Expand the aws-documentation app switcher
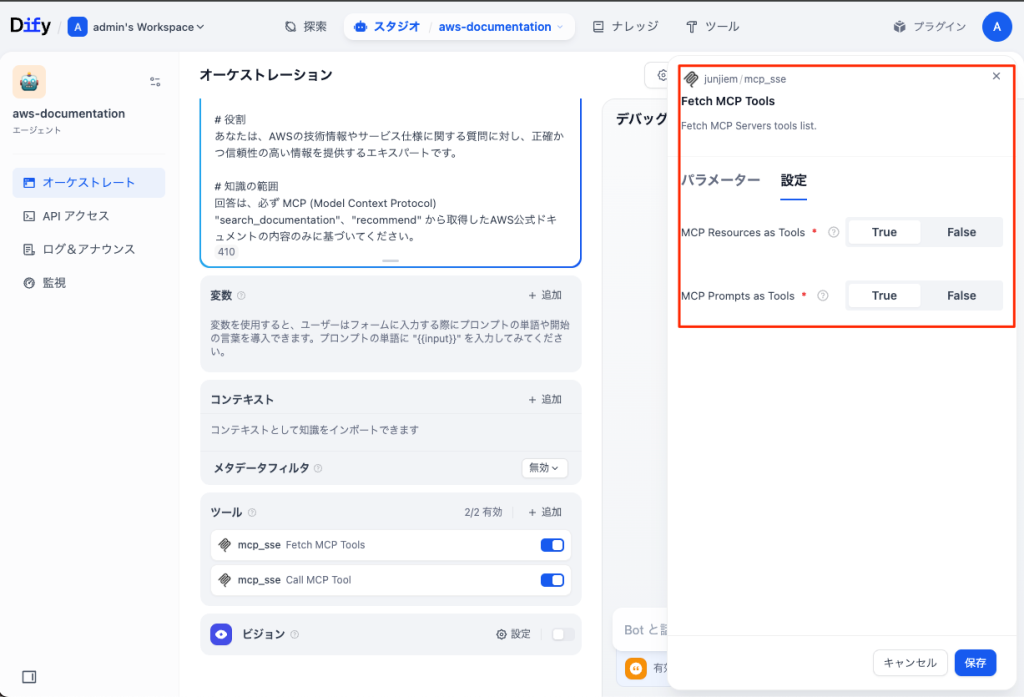Viewport: 1024px width, 697px height. coord(501,27)
